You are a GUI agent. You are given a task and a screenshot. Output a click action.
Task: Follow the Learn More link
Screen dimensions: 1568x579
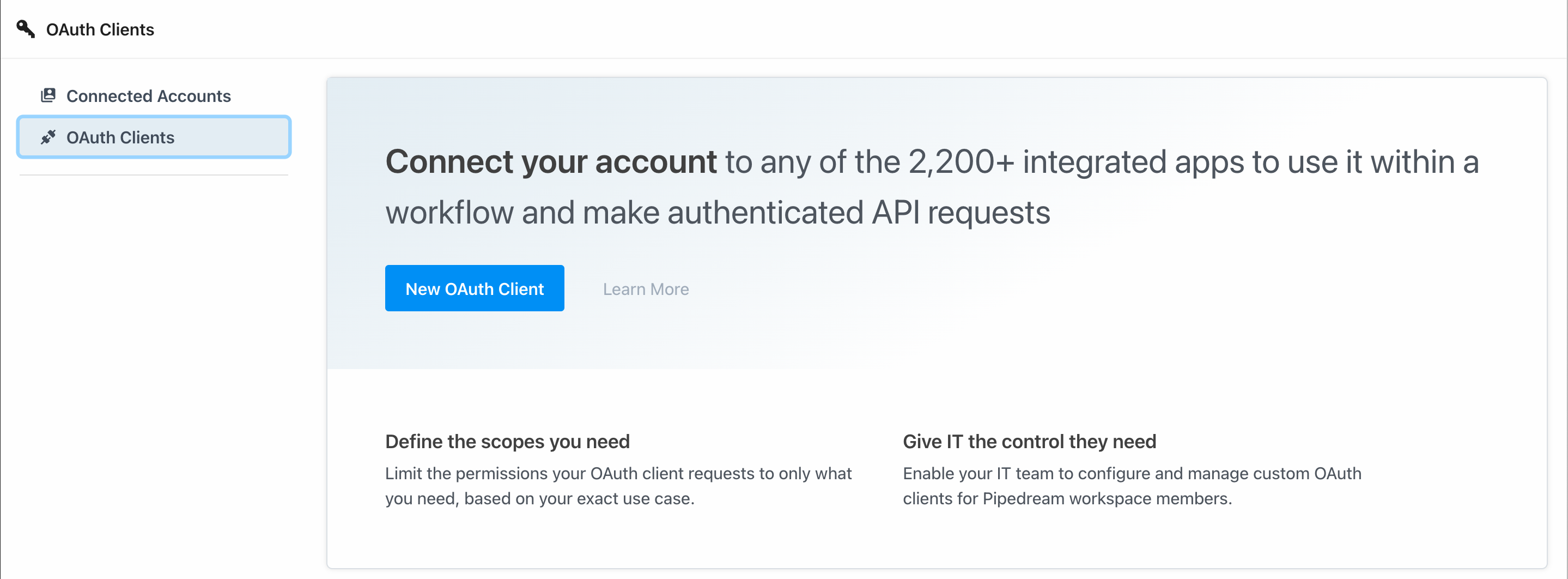click(x=645, y=288)
